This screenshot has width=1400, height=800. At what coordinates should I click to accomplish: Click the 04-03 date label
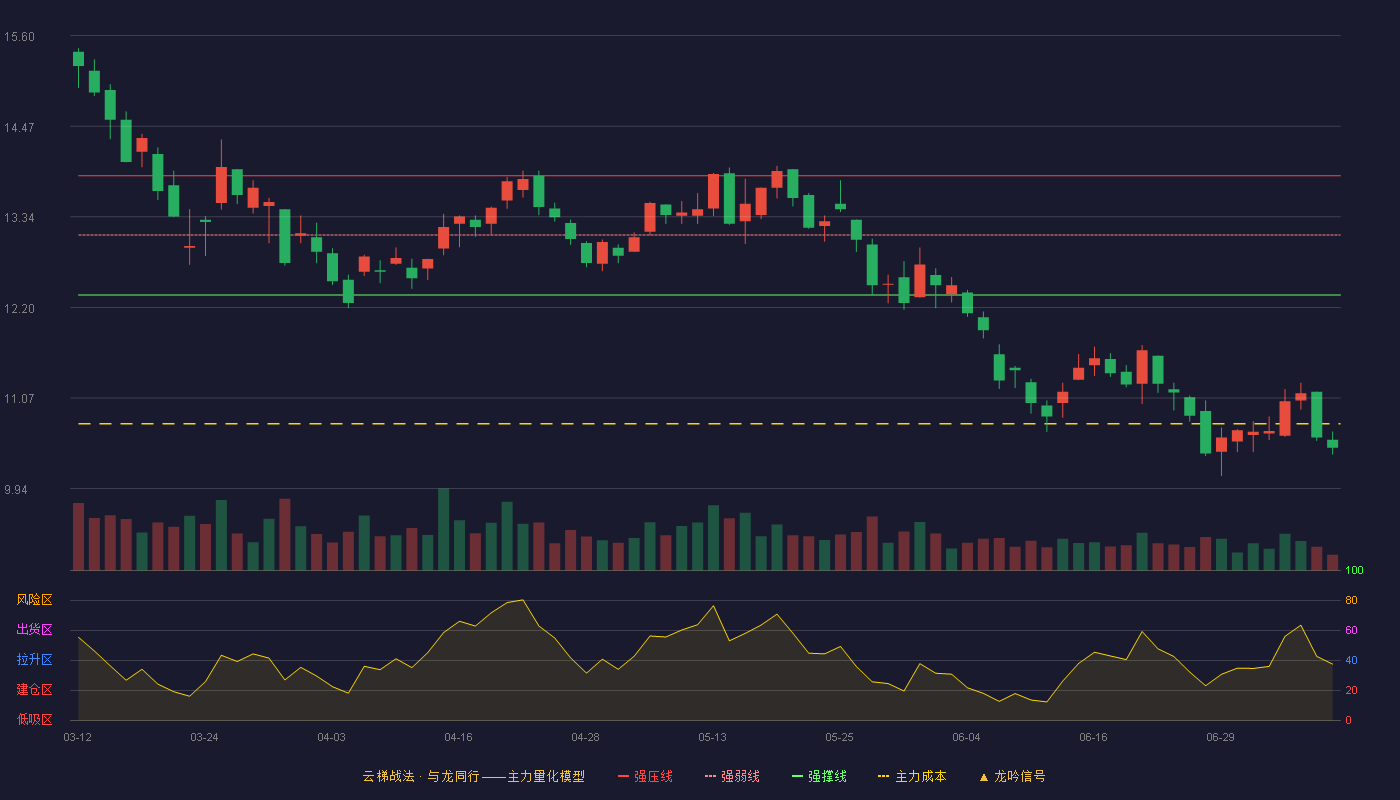click(331, 737)
